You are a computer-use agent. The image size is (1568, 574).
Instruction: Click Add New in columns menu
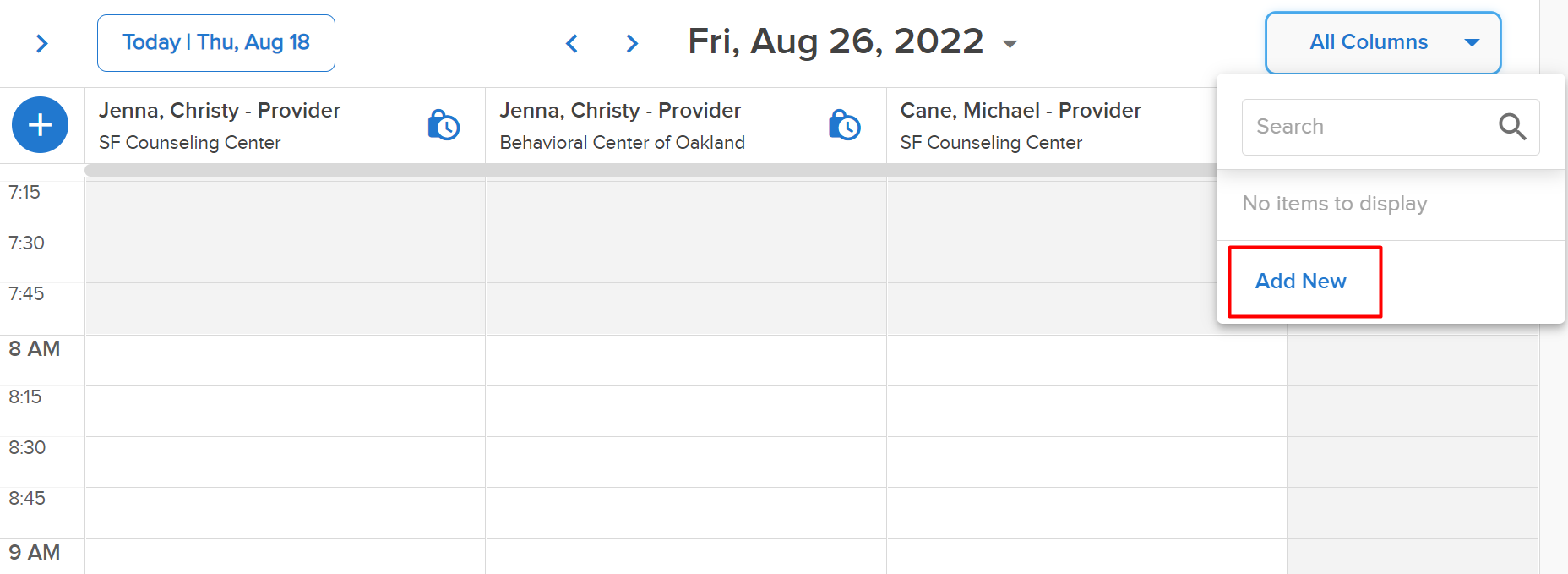point(1301,281)
